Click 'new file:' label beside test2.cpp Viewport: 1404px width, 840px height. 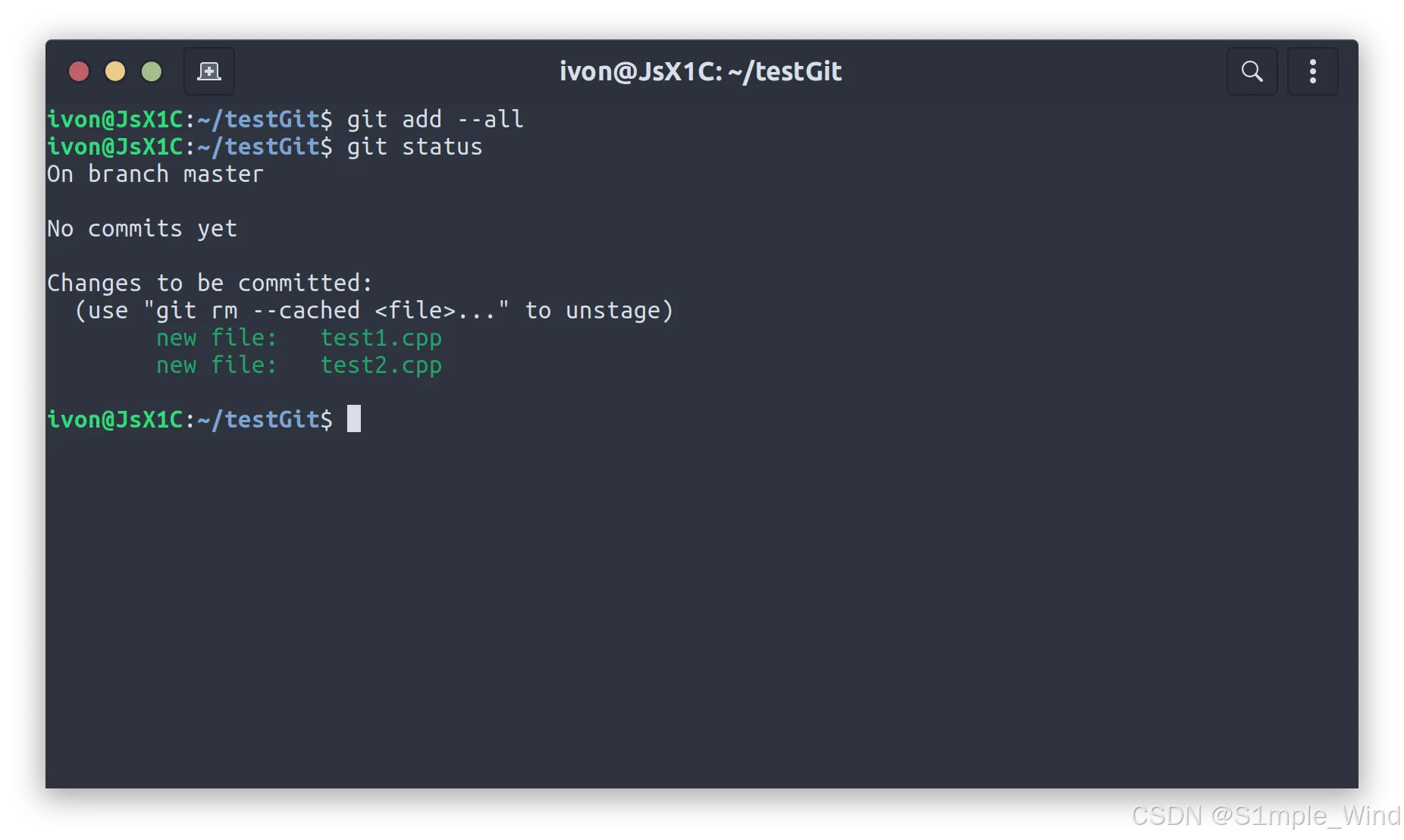pos(217,365)
